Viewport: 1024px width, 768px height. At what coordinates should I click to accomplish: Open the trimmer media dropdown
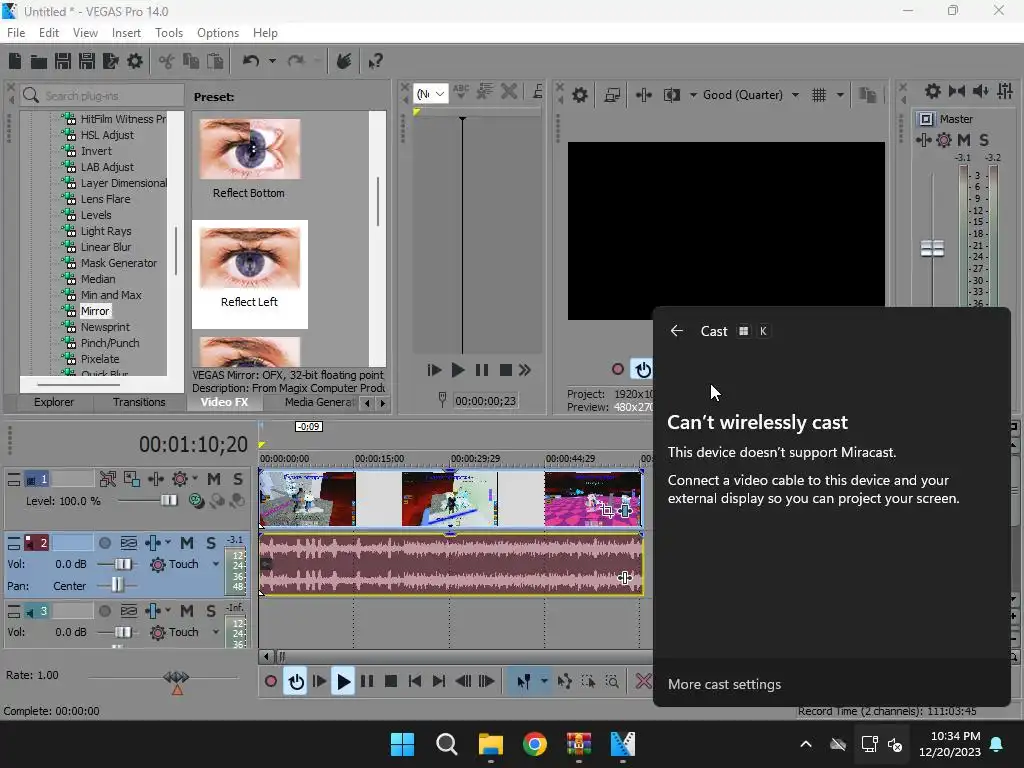tap(430, 94)
